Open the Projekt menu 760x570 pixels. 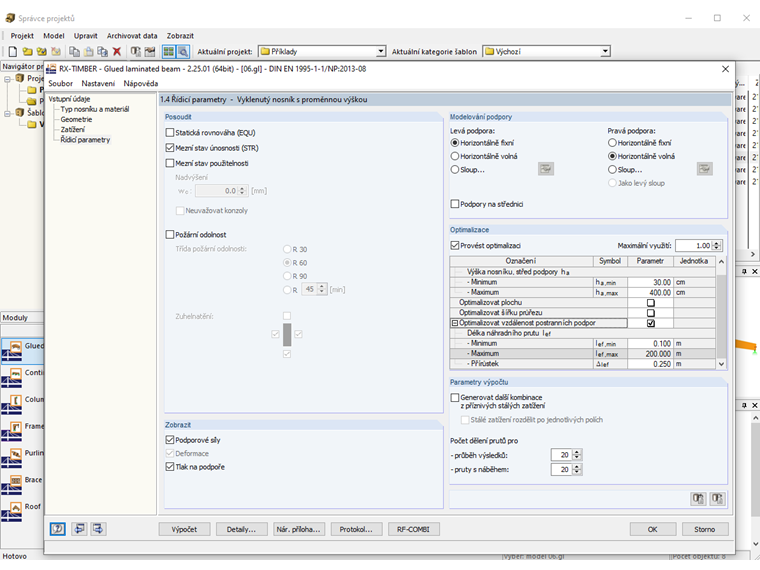22,36
